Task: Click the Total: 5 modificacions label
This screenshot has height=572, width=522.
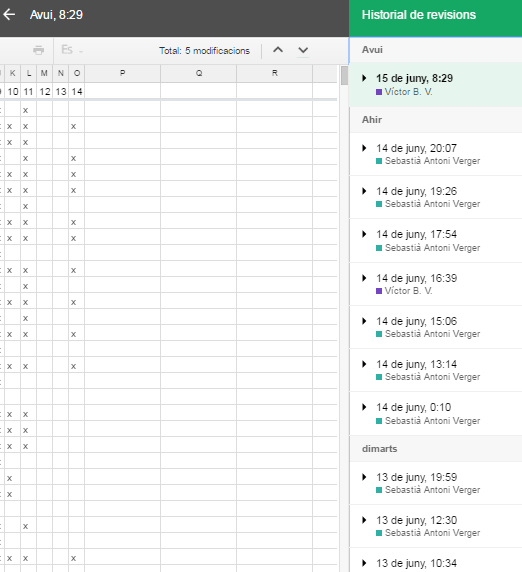Action: (x=204, y=51)
